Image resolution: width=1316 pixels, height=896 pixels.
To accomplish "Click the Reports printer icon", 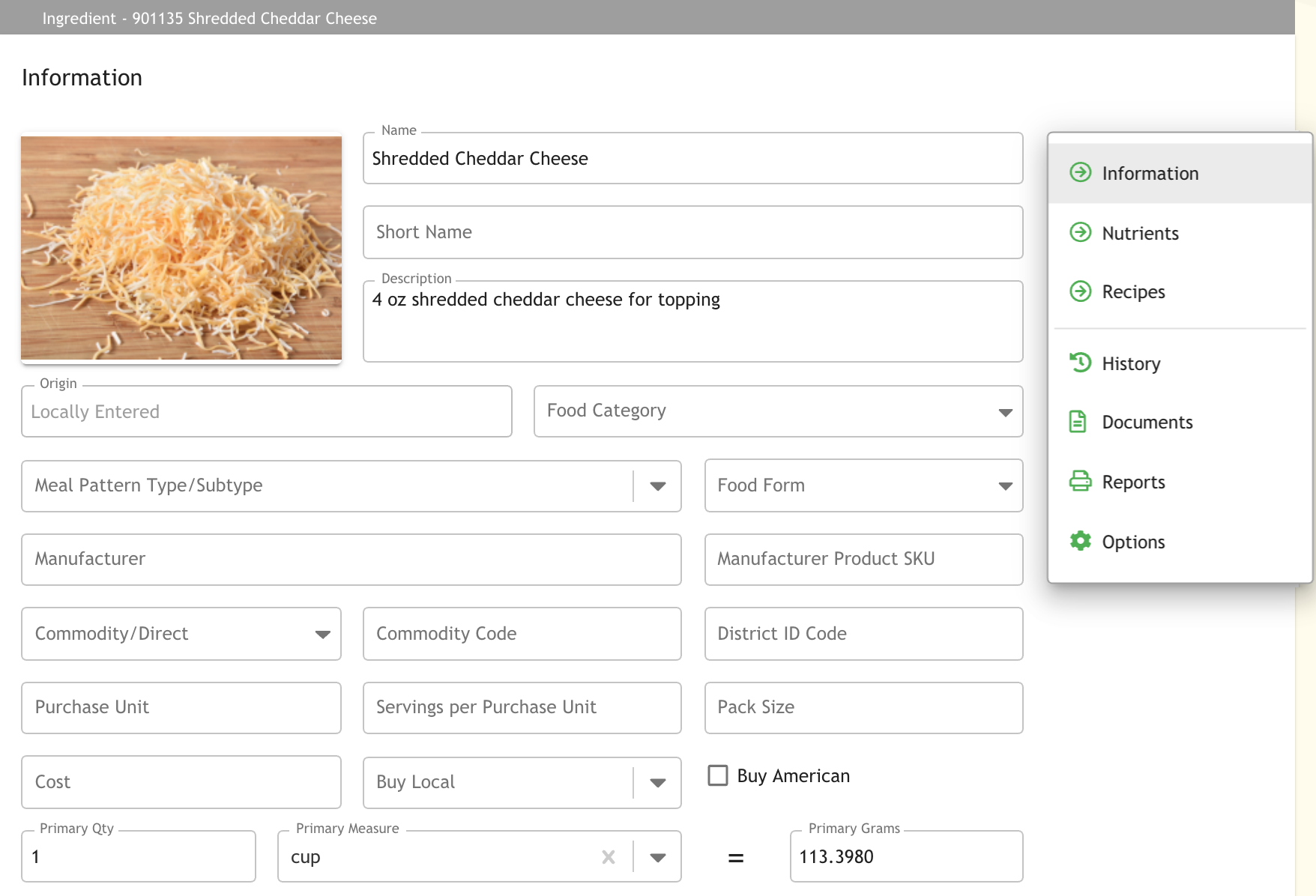I will (x=1080, y=481).
